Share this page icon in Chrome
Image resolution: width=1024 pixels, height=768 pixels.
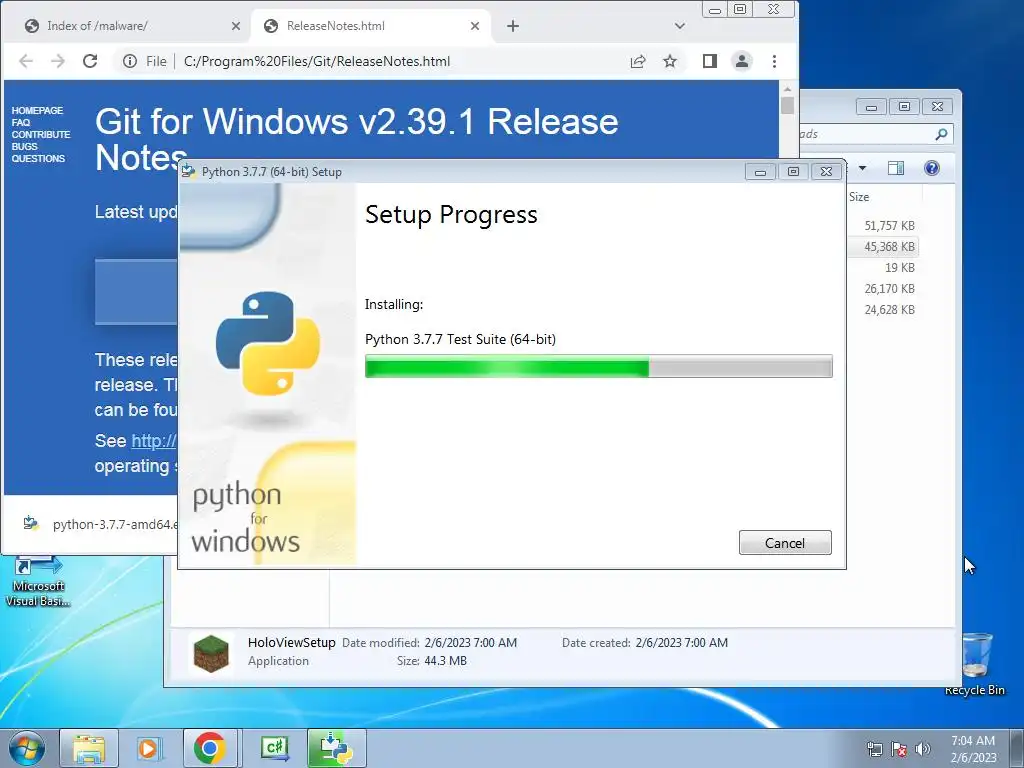point(638,61)
